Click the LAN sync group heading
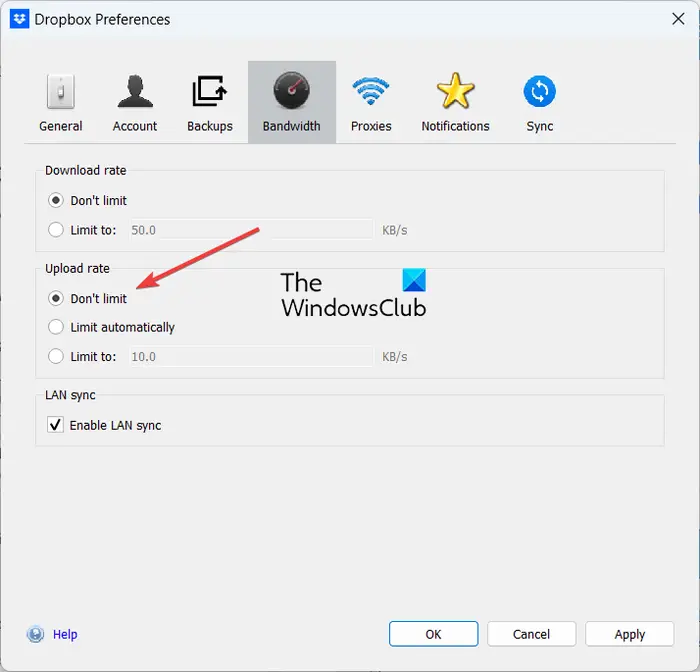Image resolution: width=700 pixels, height=672 pixels. click(x=70, y=395)
